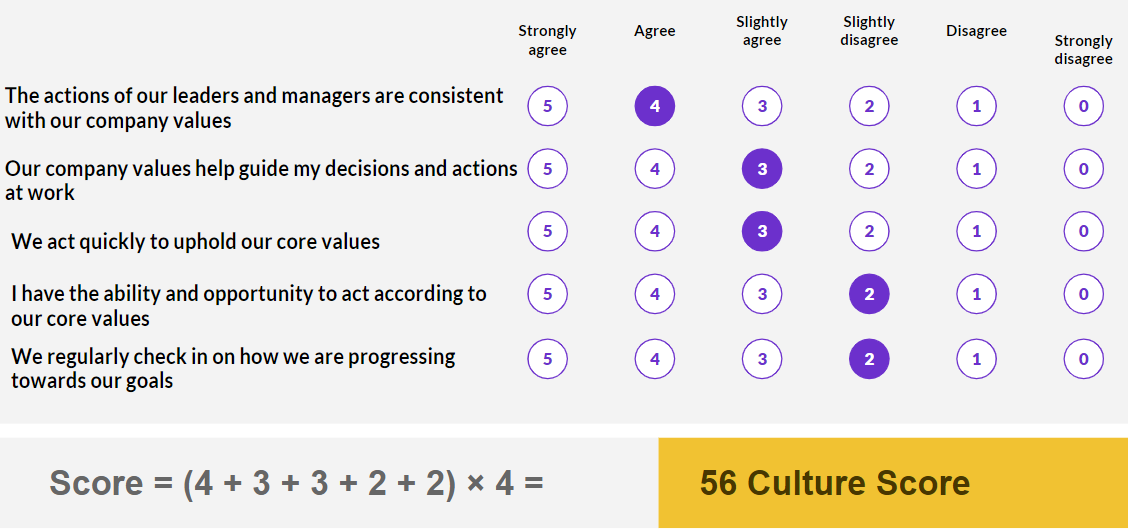Pick 1 for values guide my decisions

click(976, 169)
